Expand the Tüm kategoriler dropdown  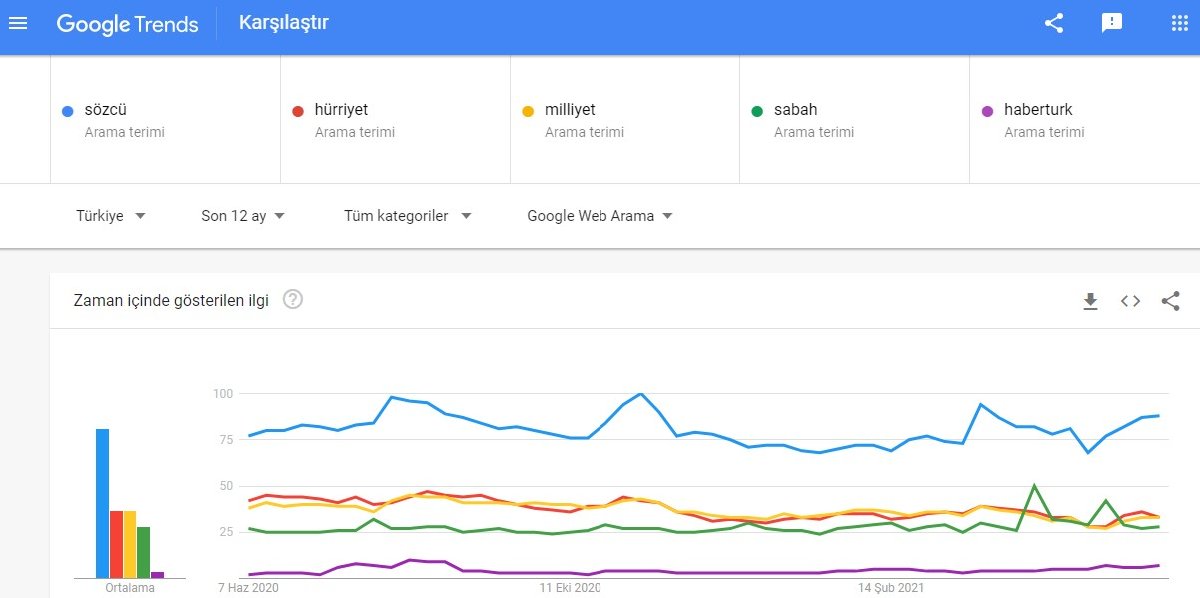click(x=408, y=216)
